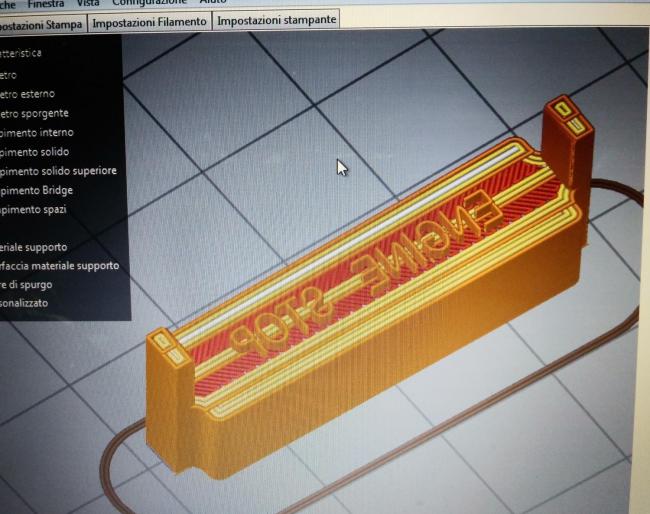Image resolution: width=650 pixels, height=514 pixels.
Task: Switch to the Impostazioni stampante tab
Action: [x=276, y=20]
